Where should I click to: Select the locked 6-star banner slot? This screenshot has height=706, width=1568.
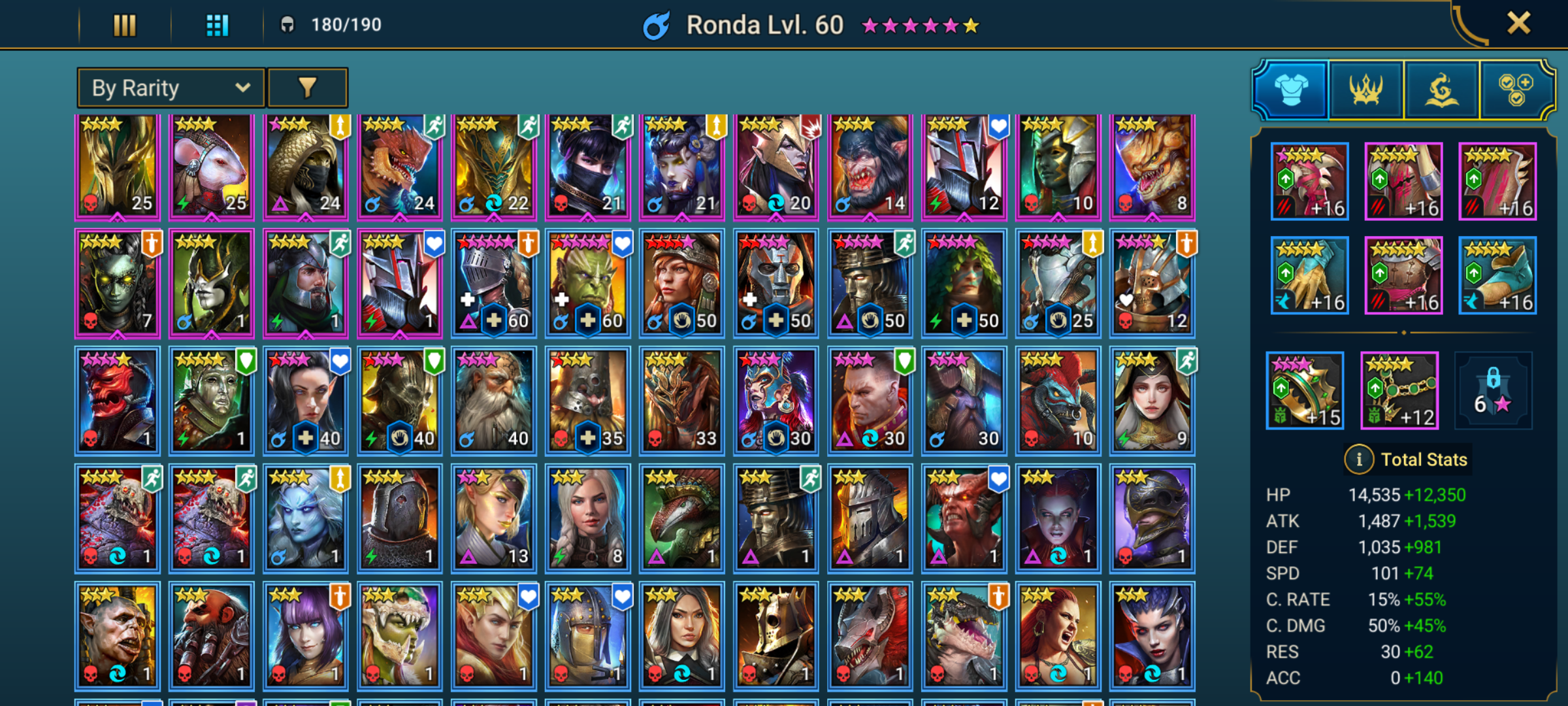coord(1494,390)
